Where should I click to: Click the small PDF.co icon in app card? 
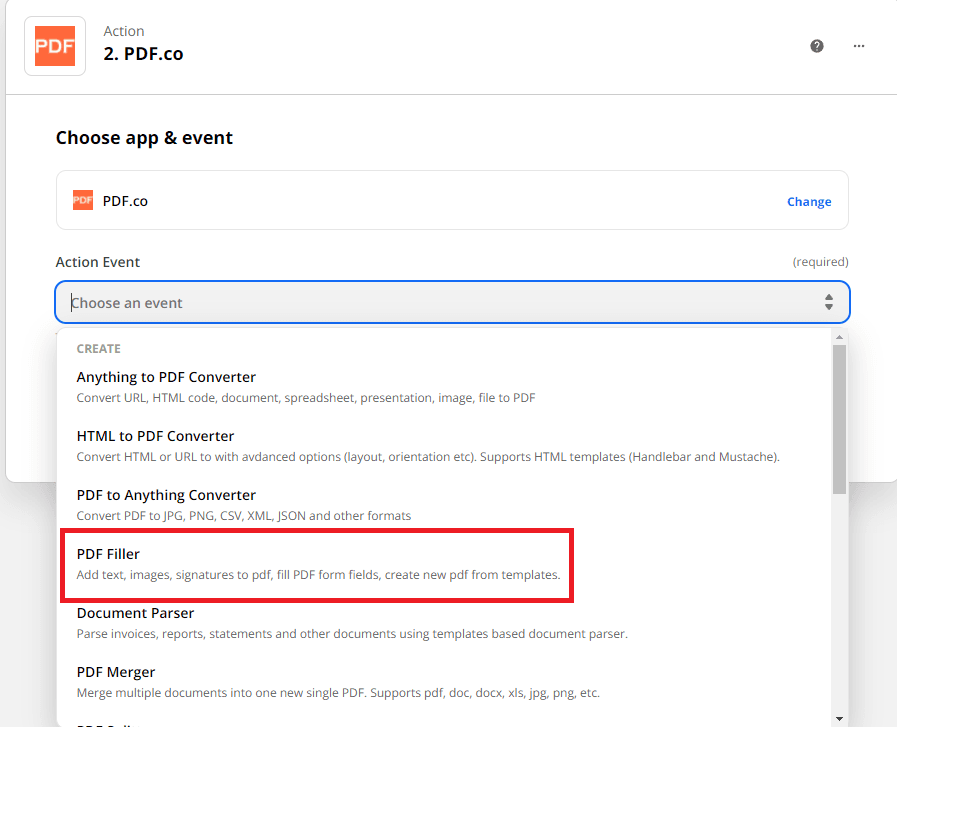tap(82, 200)
